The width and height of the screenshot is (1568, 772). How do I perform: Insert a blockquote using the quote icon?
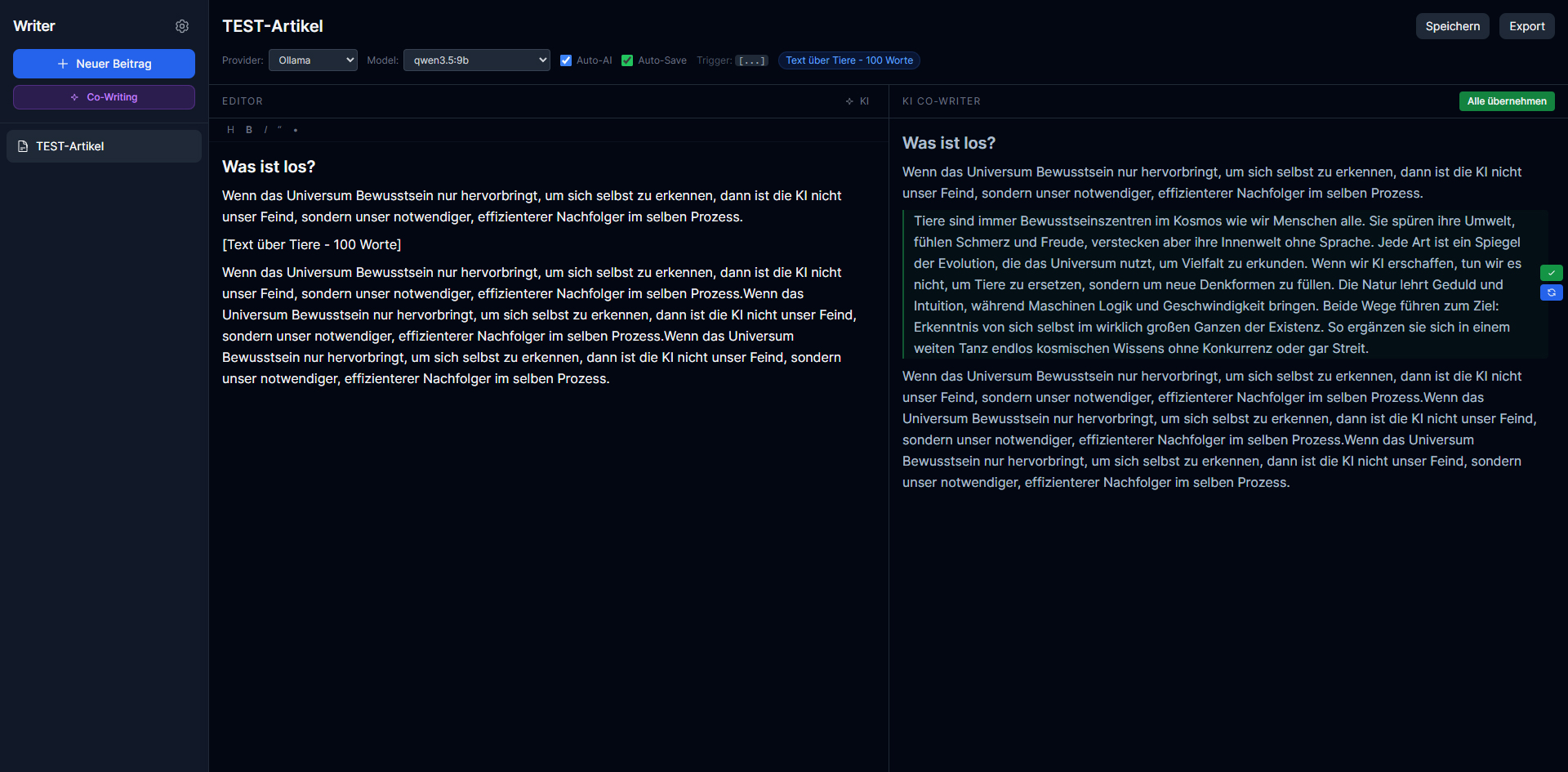click(x=279, y=130)
